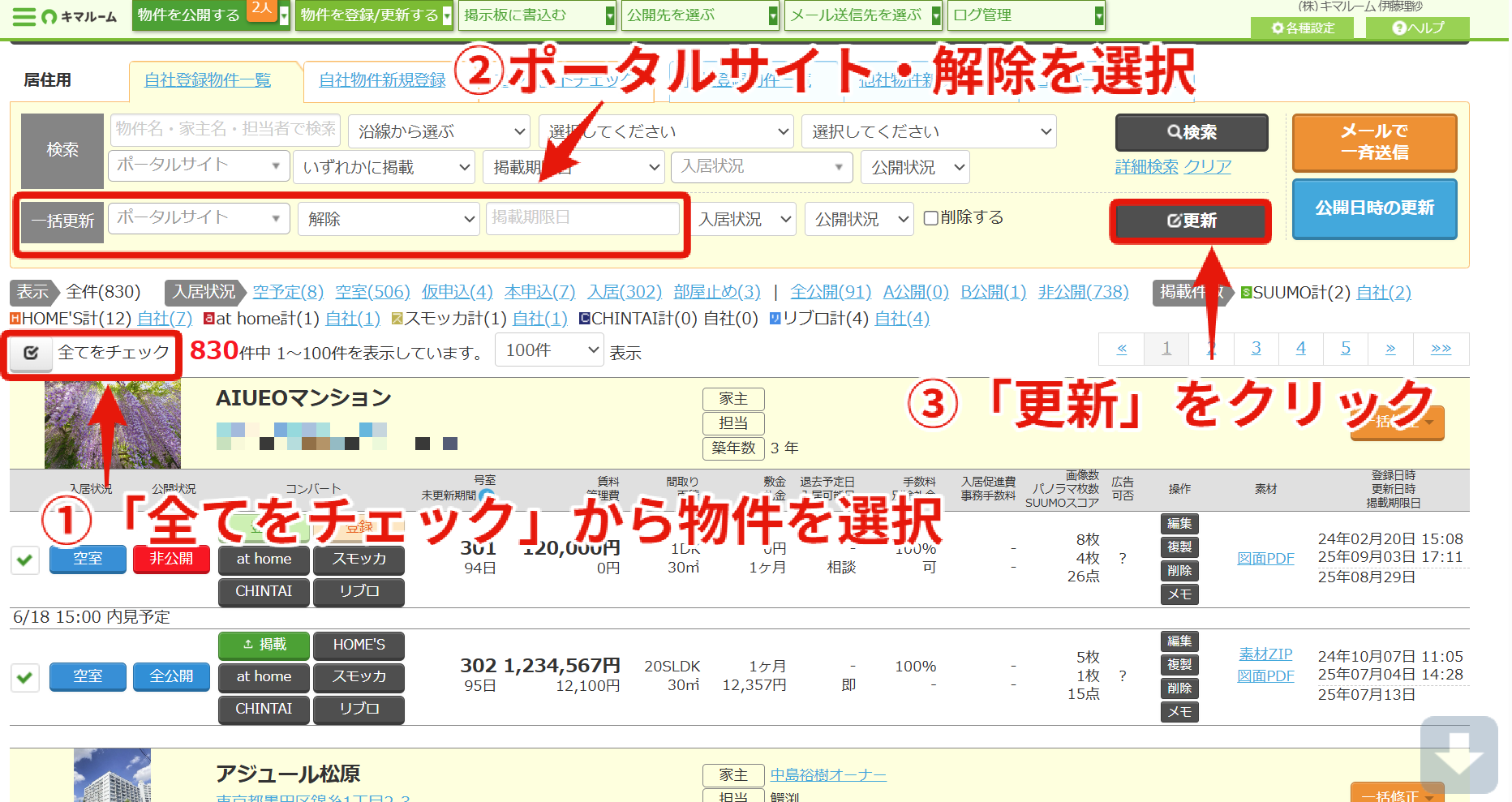Click CHINTAI button for room 301
This screenshot has height=802, width=1512.
[264, 592]
